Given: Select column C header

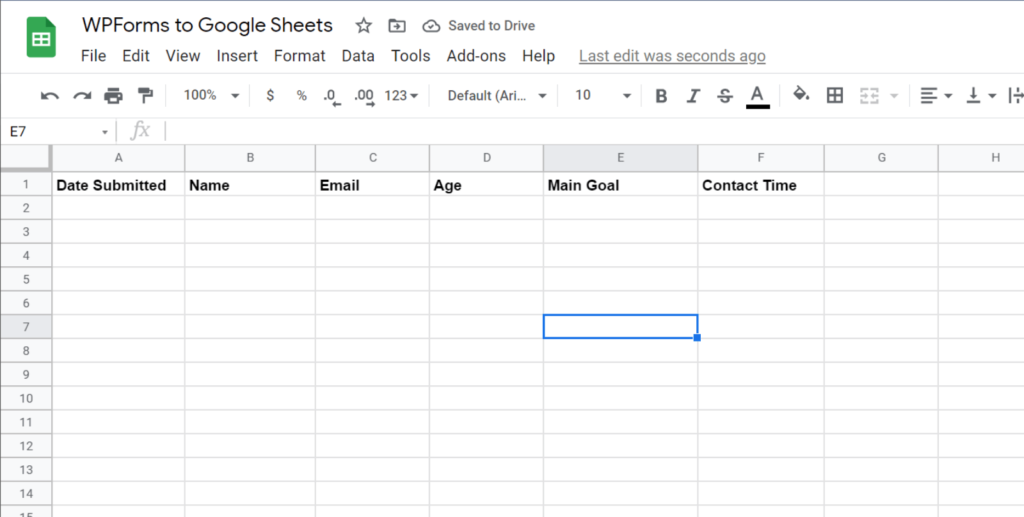Looking at the screenshot, I should pos(372,158).
